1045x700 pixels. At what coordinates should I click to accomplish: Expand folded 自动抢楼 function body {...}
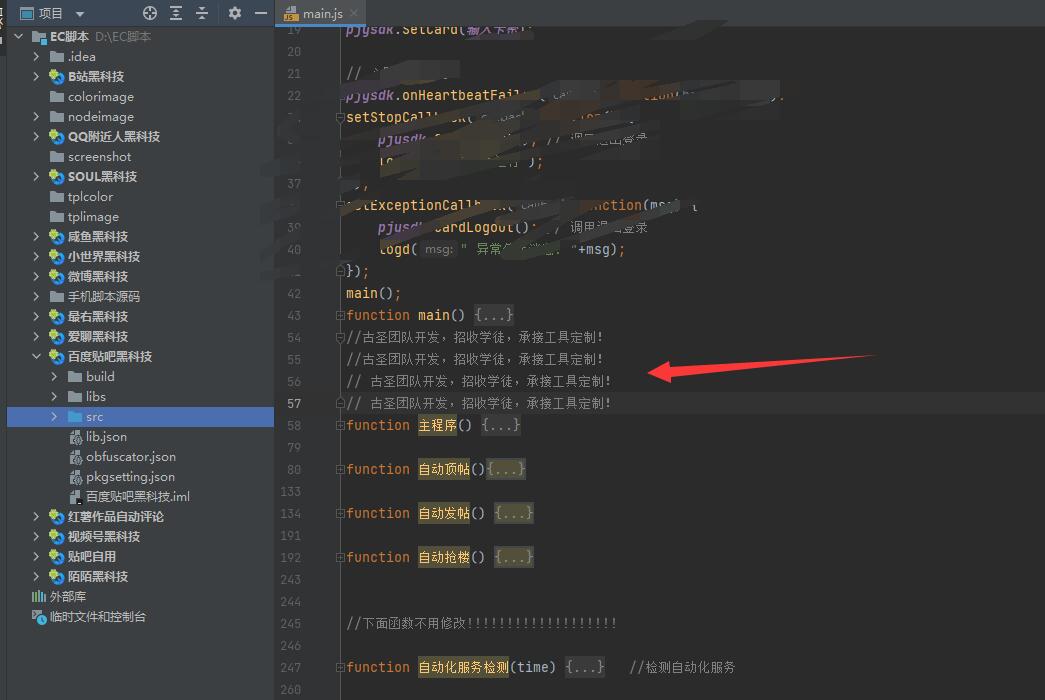[514, 557]
